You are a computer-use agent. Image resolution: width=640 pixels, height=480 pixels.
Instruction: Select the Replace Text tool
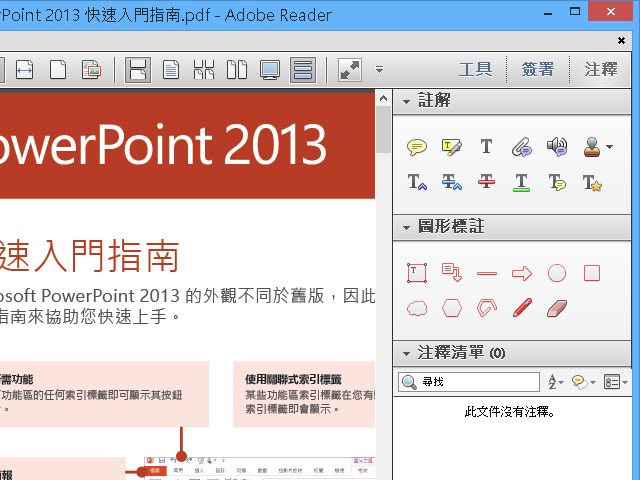coord(452,182)
